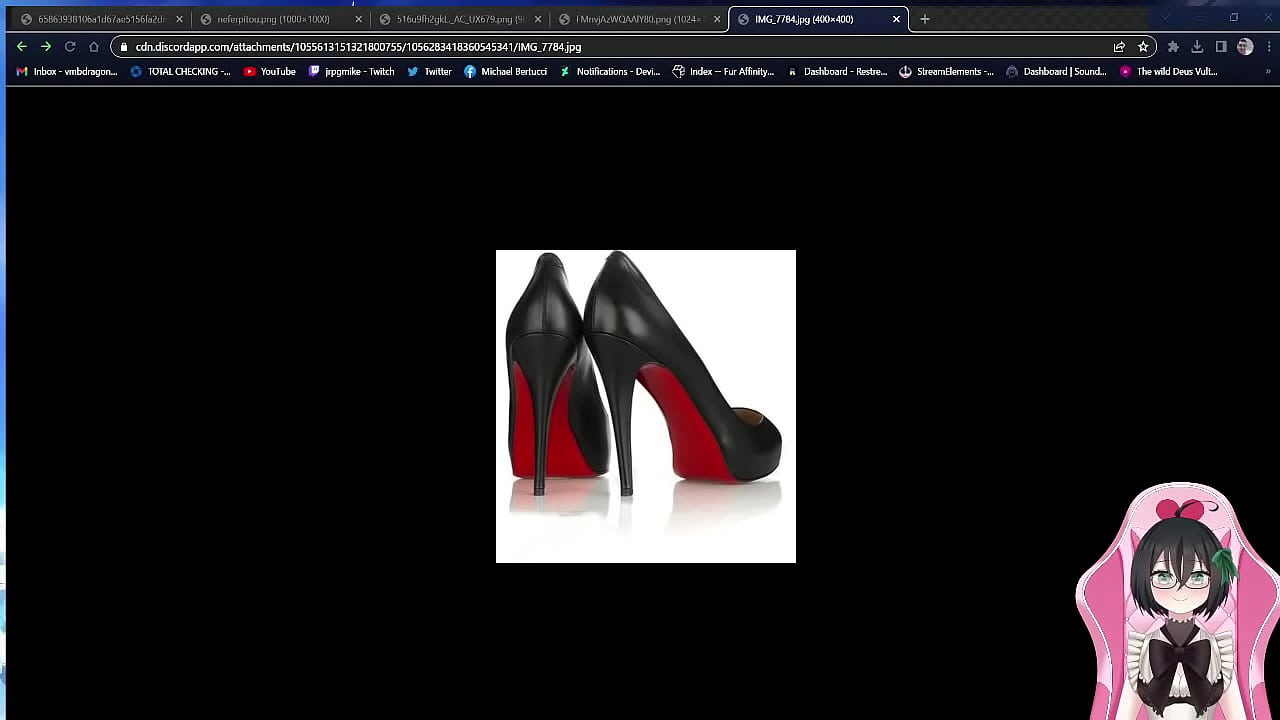This screenshot has height=720, width=1280.
Task: Click the high heels image
Action: click(646, 406)
